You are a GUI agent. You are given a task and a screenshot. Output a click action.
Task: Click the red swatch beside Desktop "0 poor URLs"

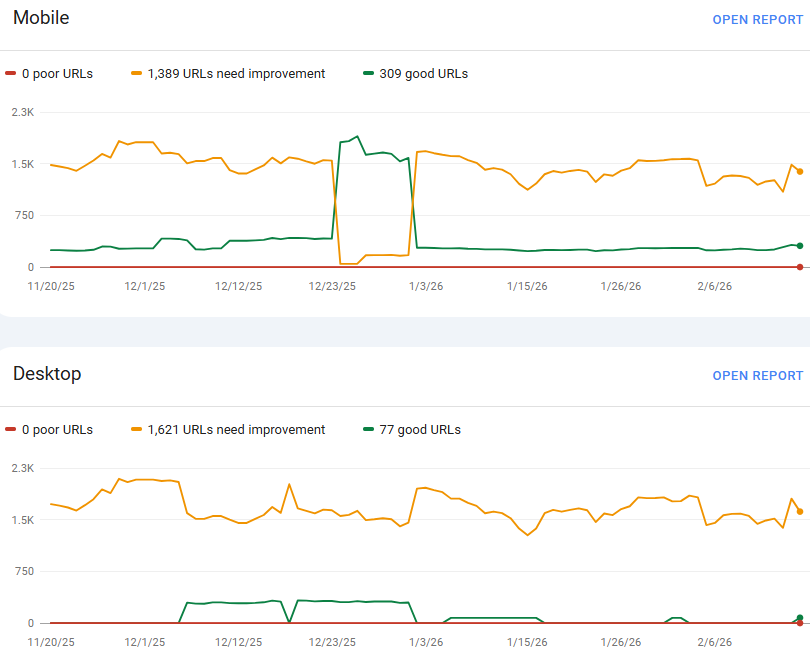click(11, 429)
